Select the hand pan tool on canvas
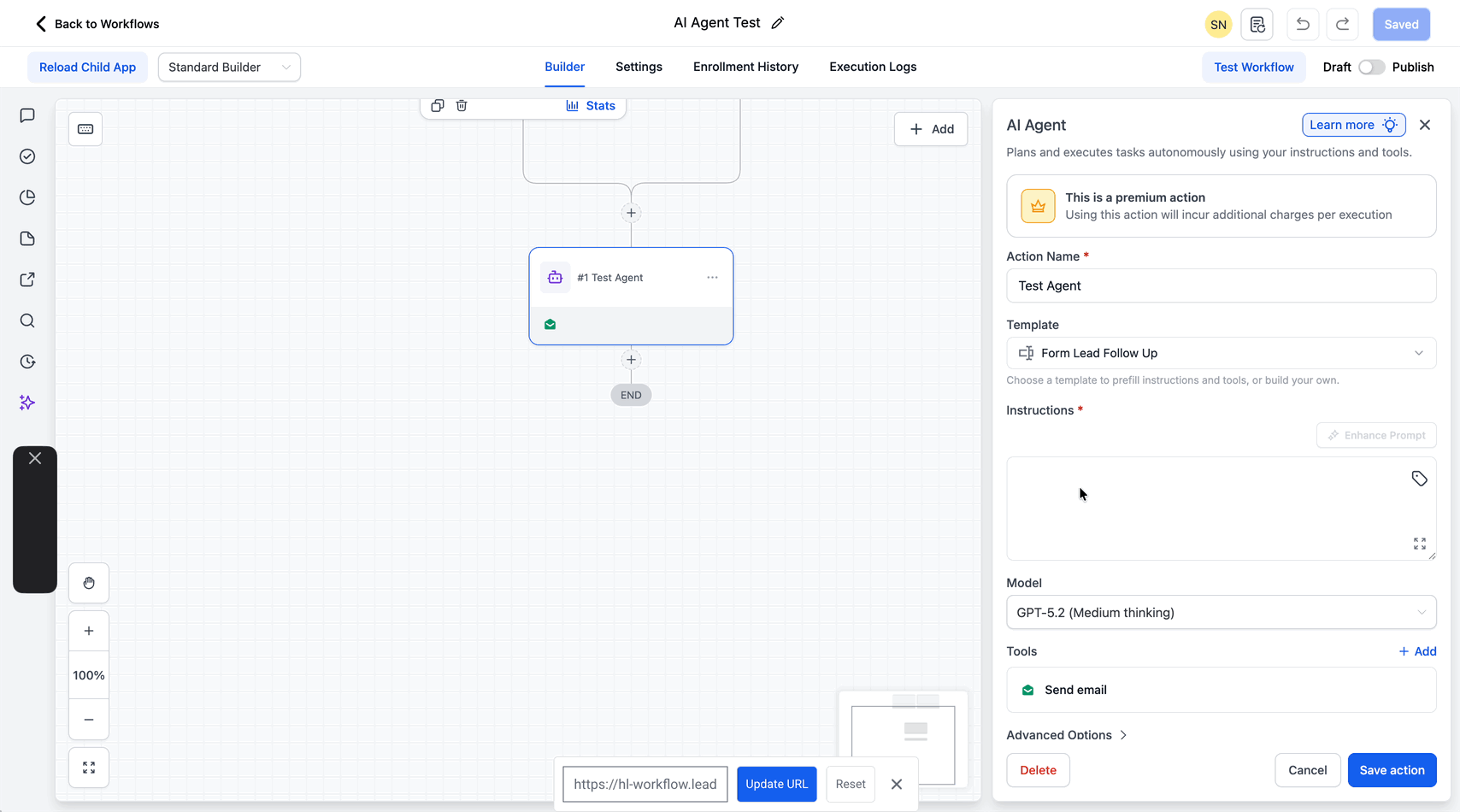Viewport: 1460px width, 812px height. coord(89,584)
